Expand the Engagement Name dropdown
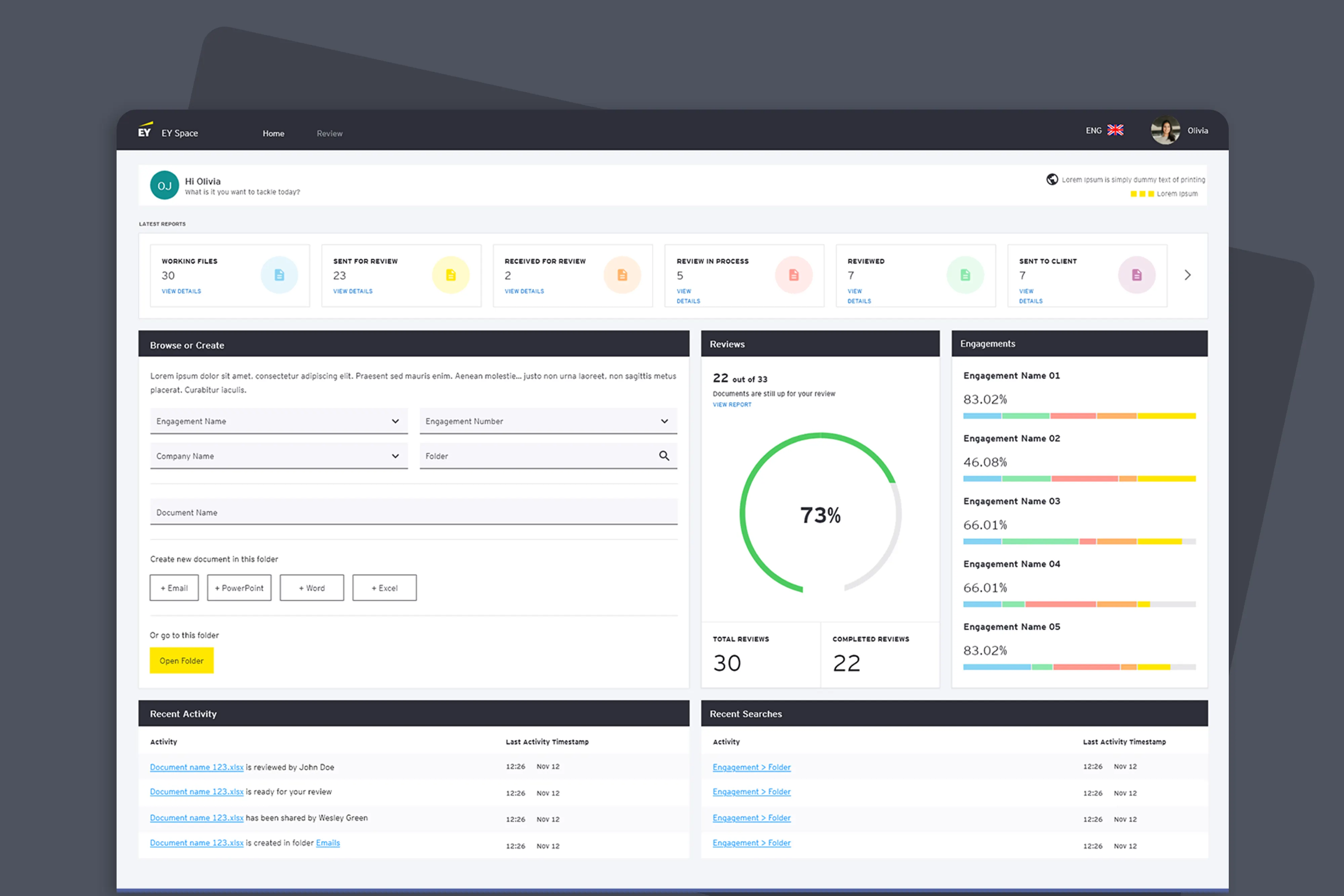This screenshot has width=1344, height=896. tap(394, 421)
